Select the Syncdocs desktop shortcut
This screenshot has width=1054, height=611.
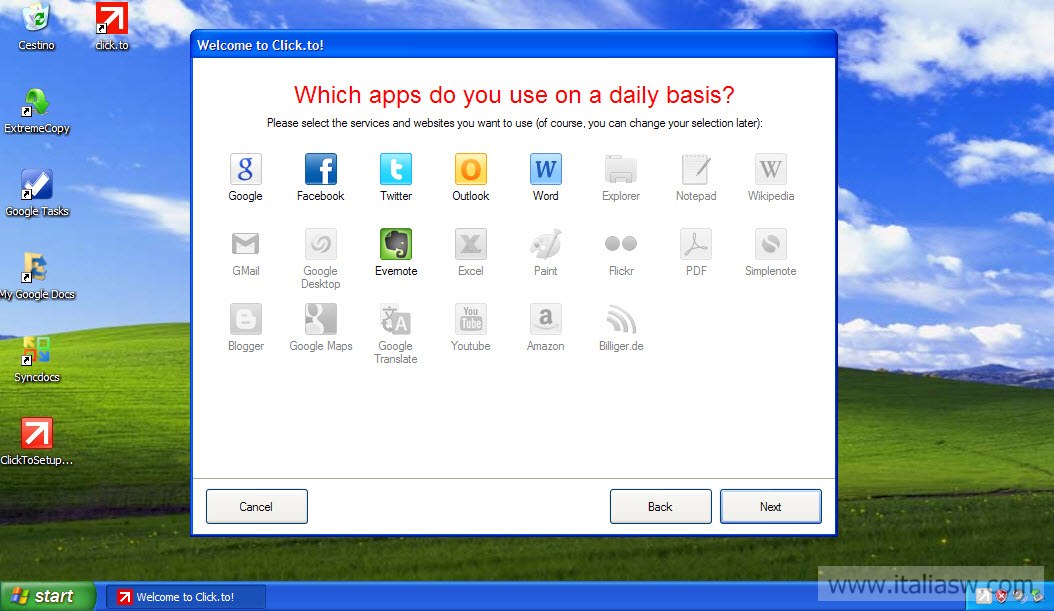pyautogui.click(x=37, y=360)
